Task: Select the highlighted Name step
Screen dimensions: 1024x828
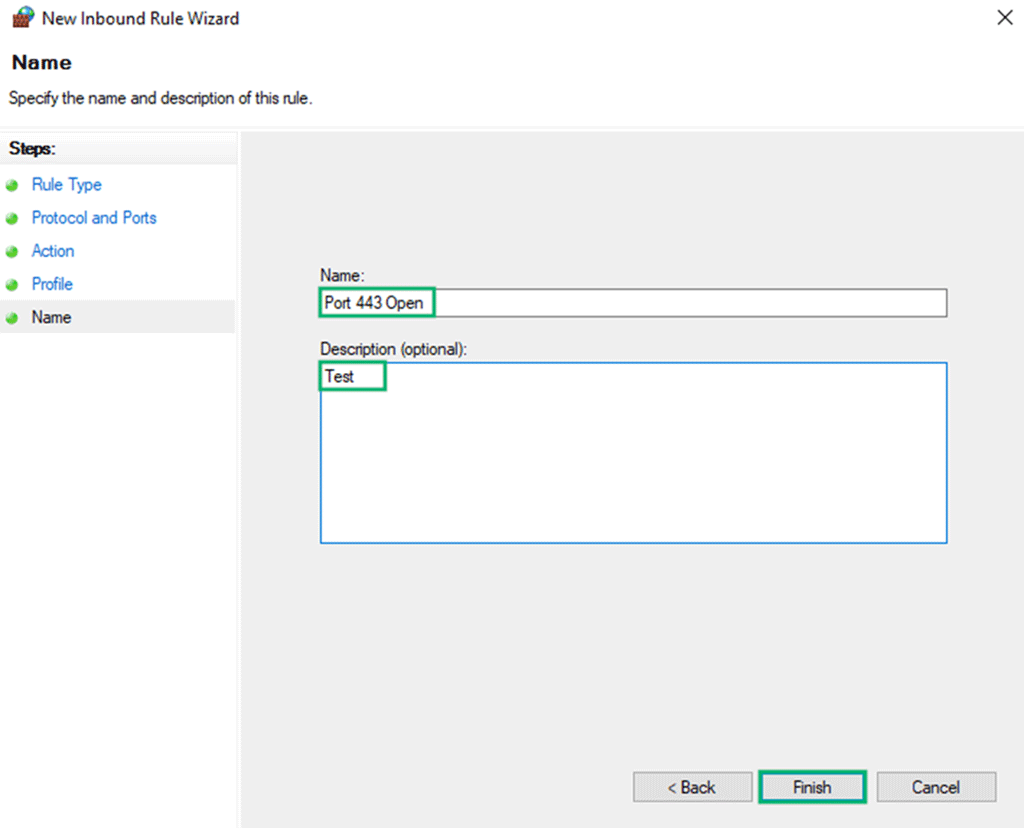Action: [51, 317]
